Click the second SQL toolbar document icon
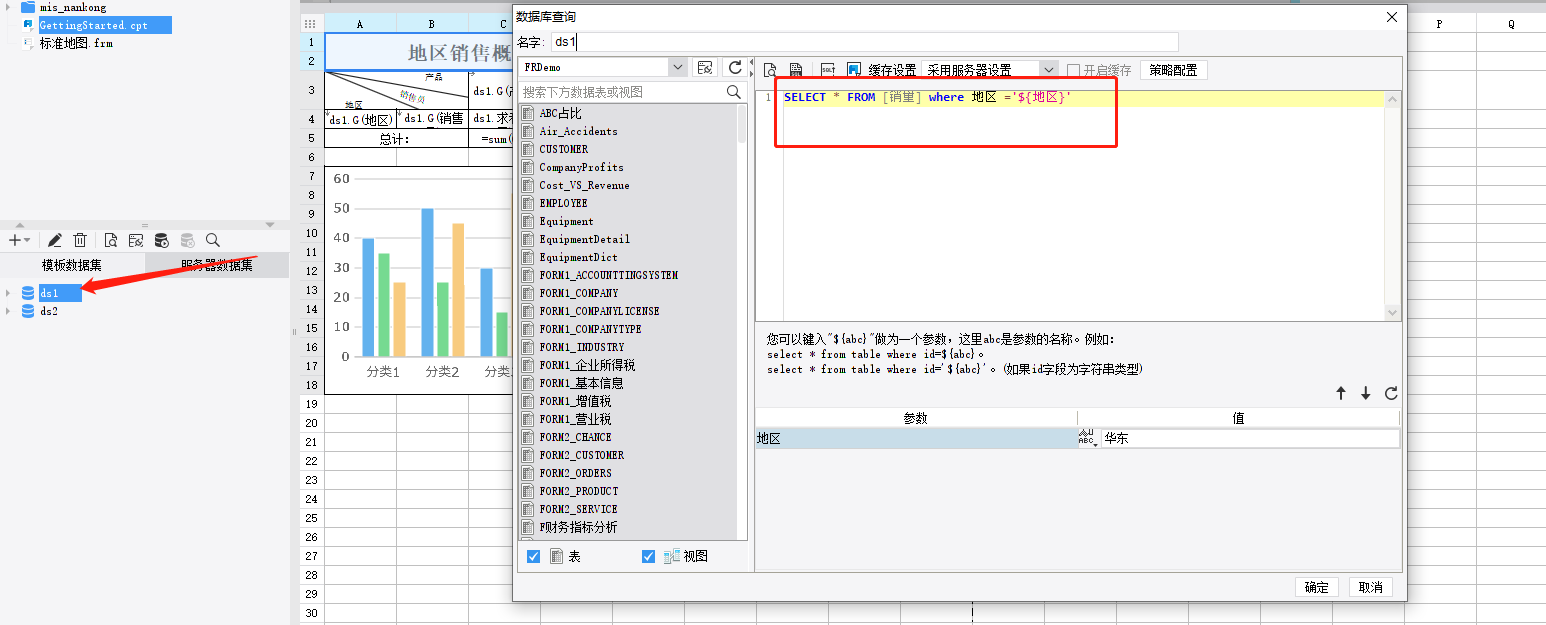The image size is (1546, 625). click(796, 70)
